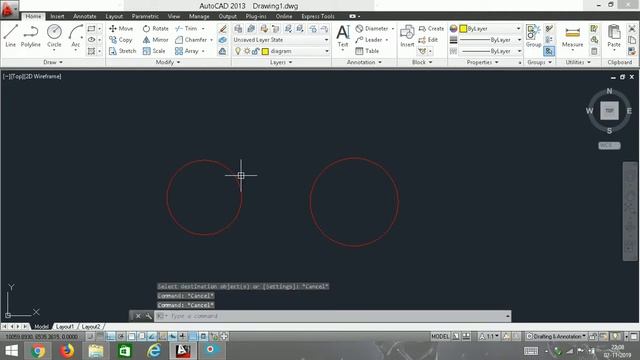Toggle the MODEL space button in status bar
640x360 pixels.
pyautogui.click(x=440, y=336)
